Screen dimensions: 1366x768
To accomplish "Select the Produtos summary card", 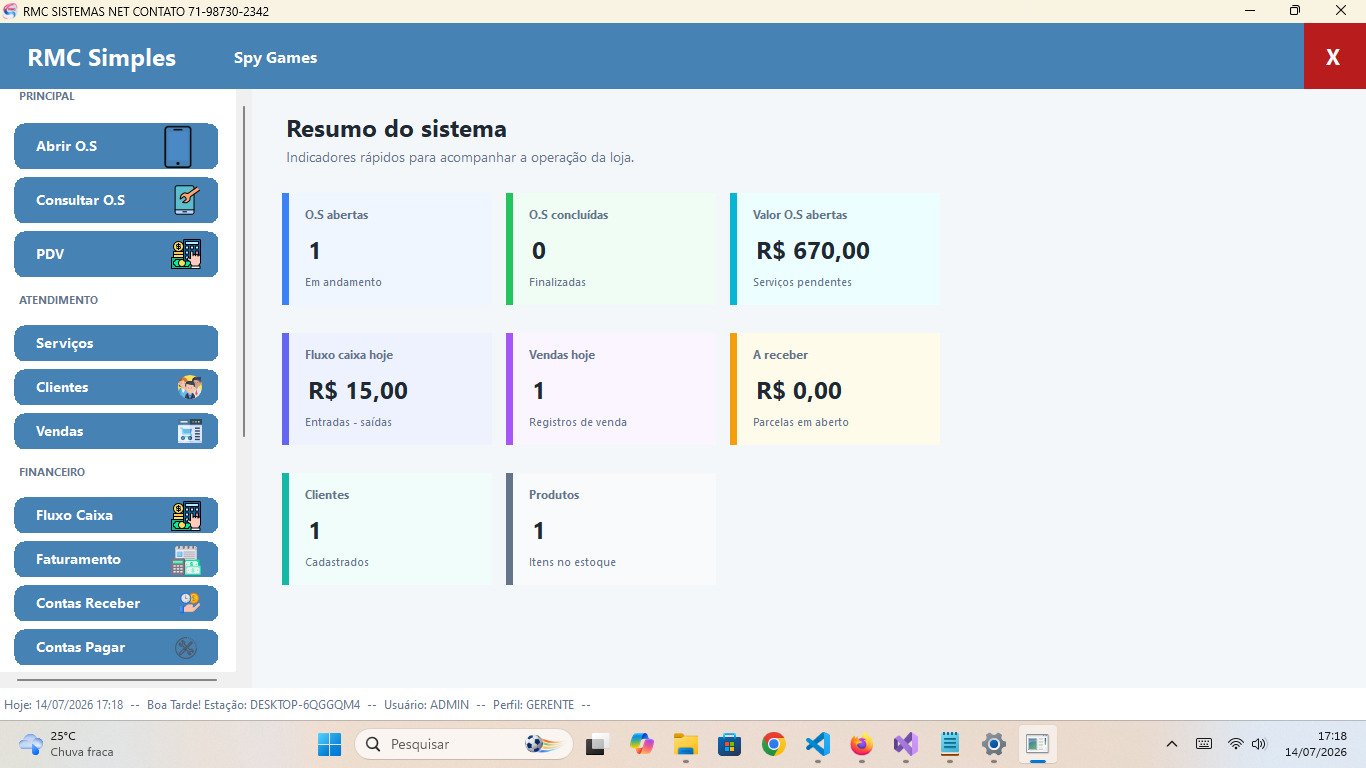I will pos(611,529).
